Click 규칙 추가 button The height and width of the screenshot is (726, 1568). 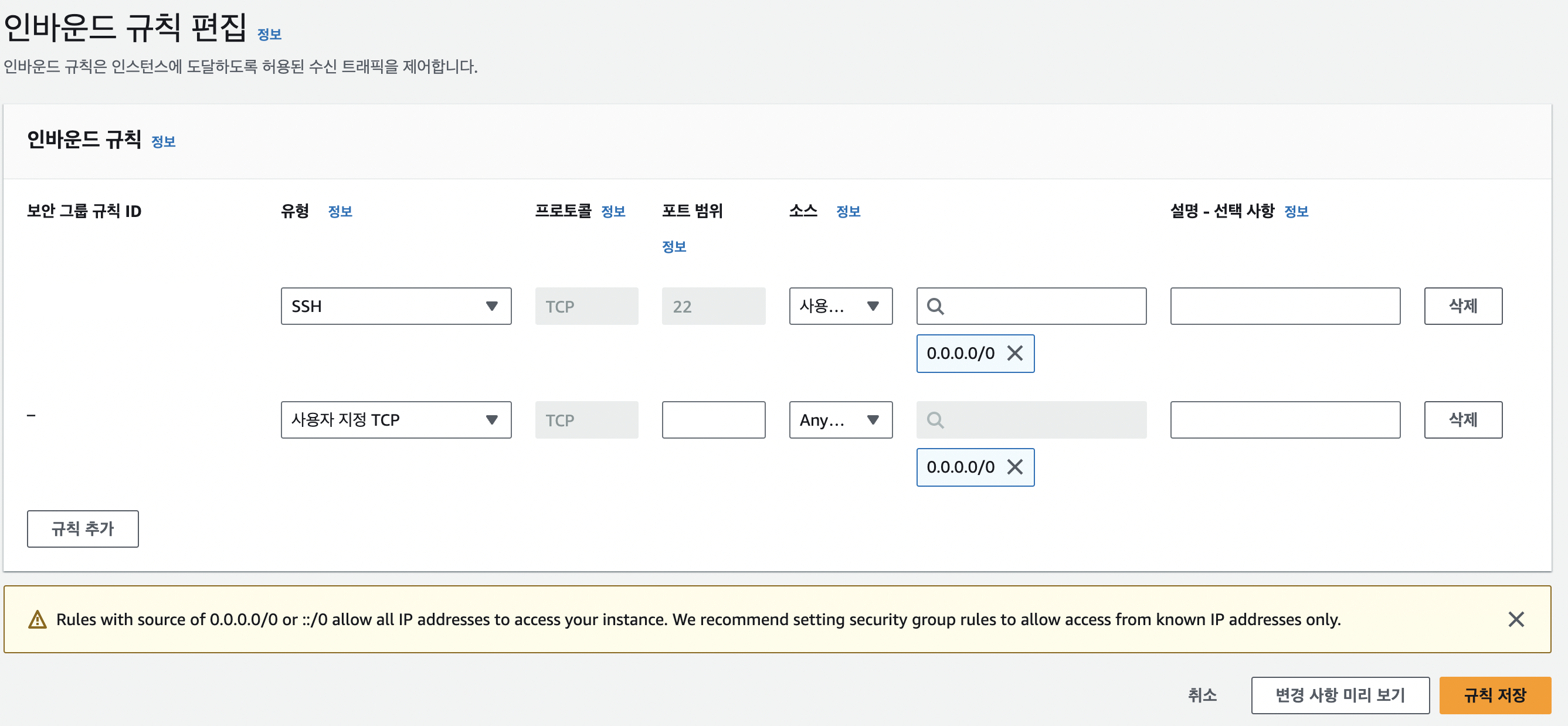pos(83,528)
